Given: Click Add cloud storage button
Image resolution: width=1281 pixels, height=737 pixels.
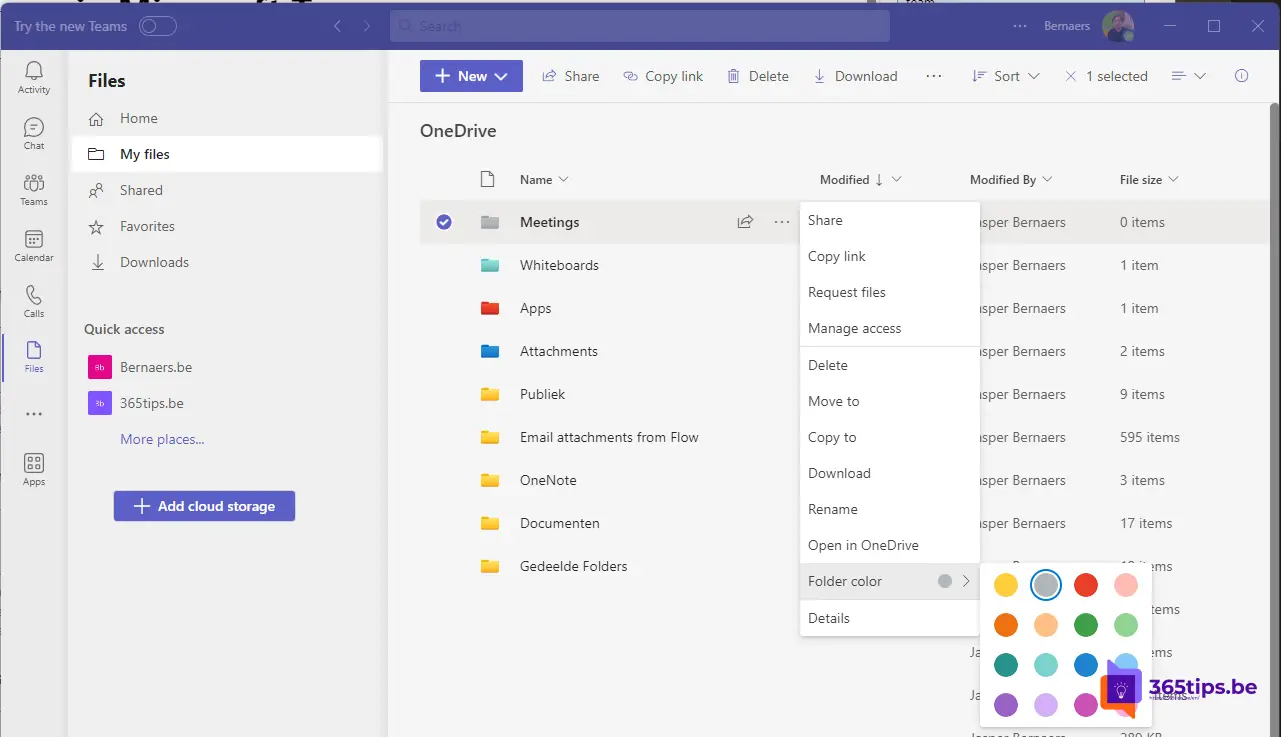Looking at the screenshot, I should [204, 506].
